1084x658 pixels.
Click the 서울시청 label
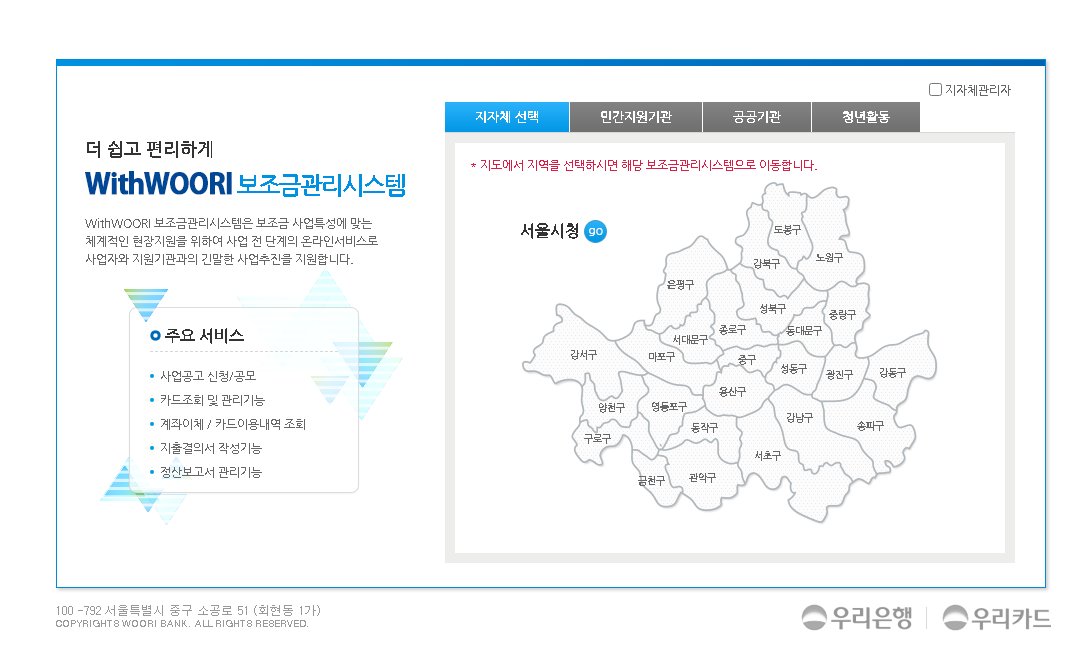tap(550, 231)
